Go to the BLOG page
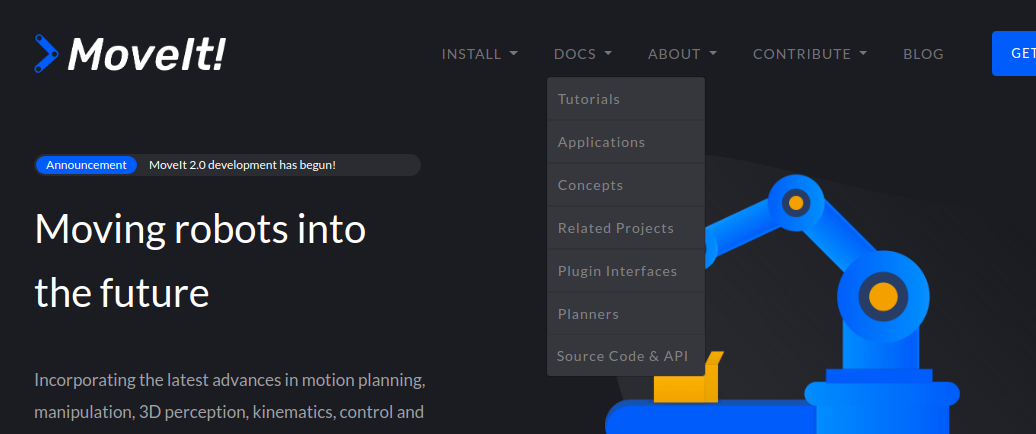This screenshot has width=1036, height=434. coord(924,54)
